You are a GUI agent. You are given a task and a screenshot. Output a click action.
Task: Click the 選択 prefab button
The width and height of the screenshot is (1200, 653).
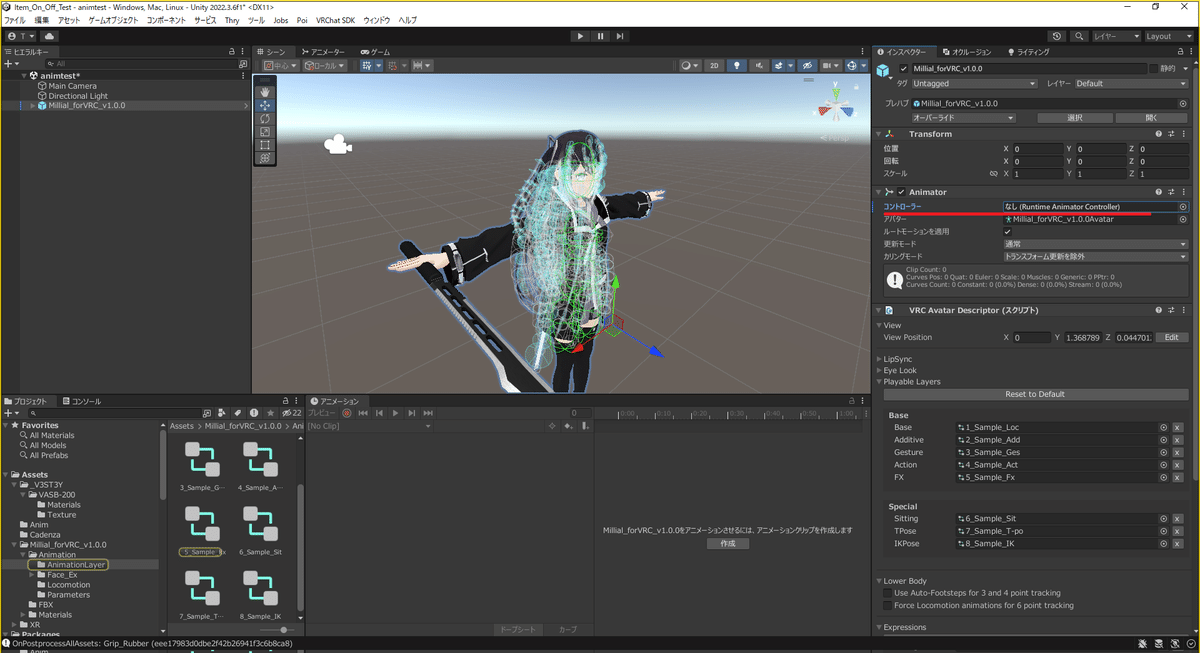point(1075,118)
